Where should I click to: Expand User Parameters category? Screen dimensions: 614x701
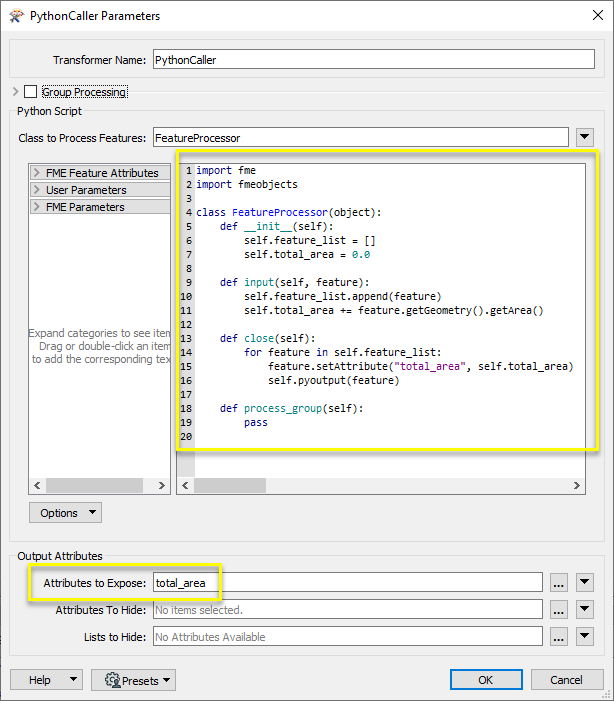(x=100, y=190)
